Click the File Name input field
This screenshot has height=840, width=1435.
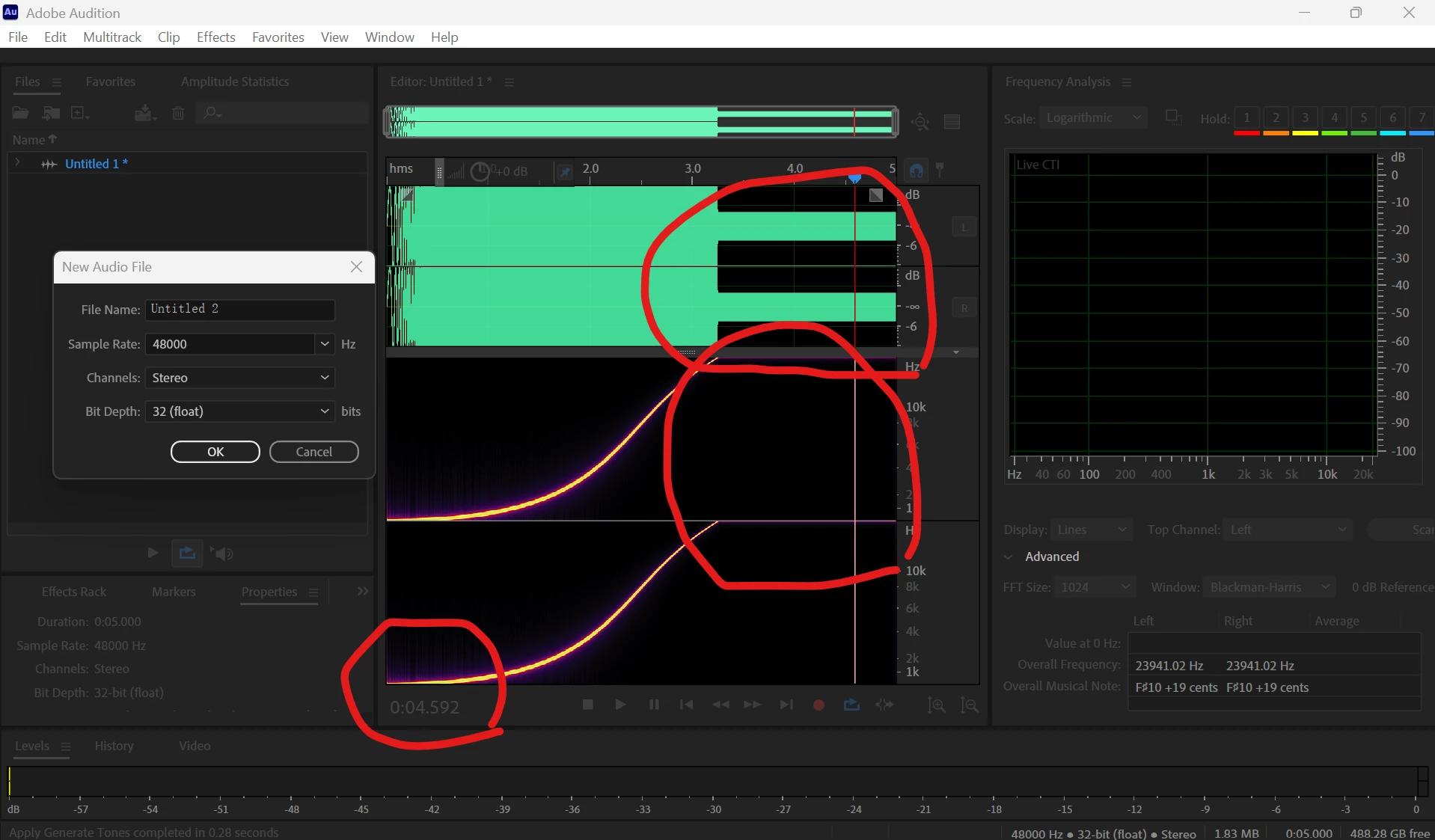pyautogui.click(x=240, y=310)
